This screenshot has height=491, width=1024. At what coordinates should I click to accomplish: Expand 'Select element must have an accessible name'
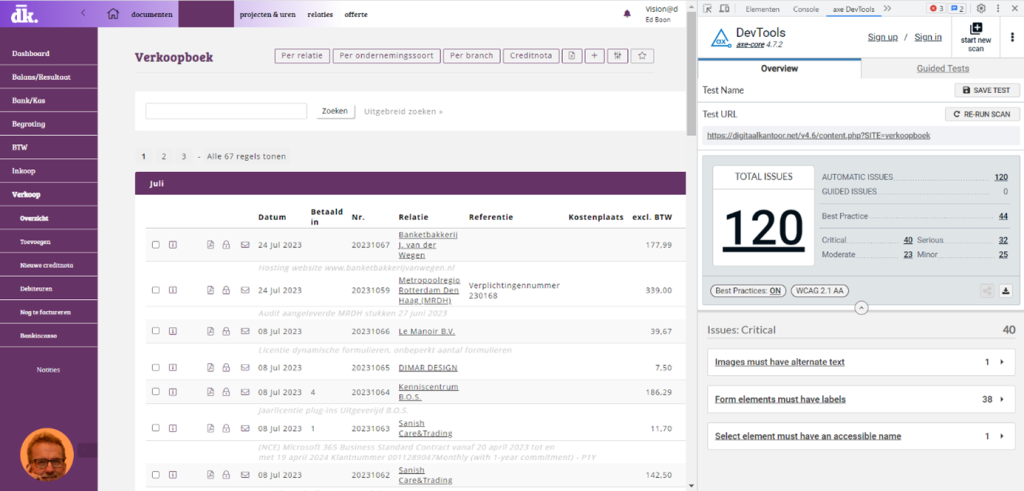pyautogui.click(x=1001, y=436)
